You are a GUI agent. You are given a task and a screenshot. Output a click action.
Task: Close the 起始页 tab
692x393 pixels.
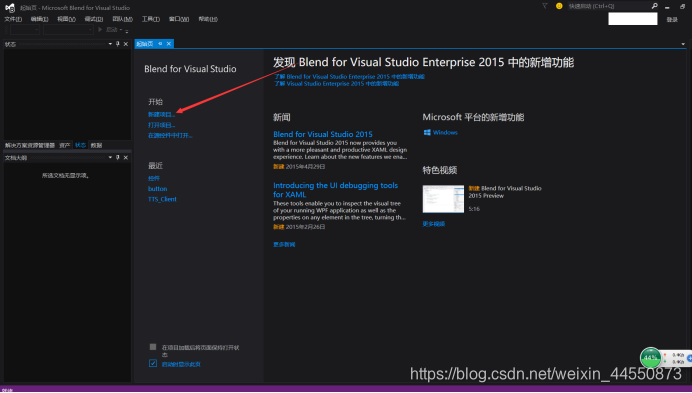(x=169, y=44)
